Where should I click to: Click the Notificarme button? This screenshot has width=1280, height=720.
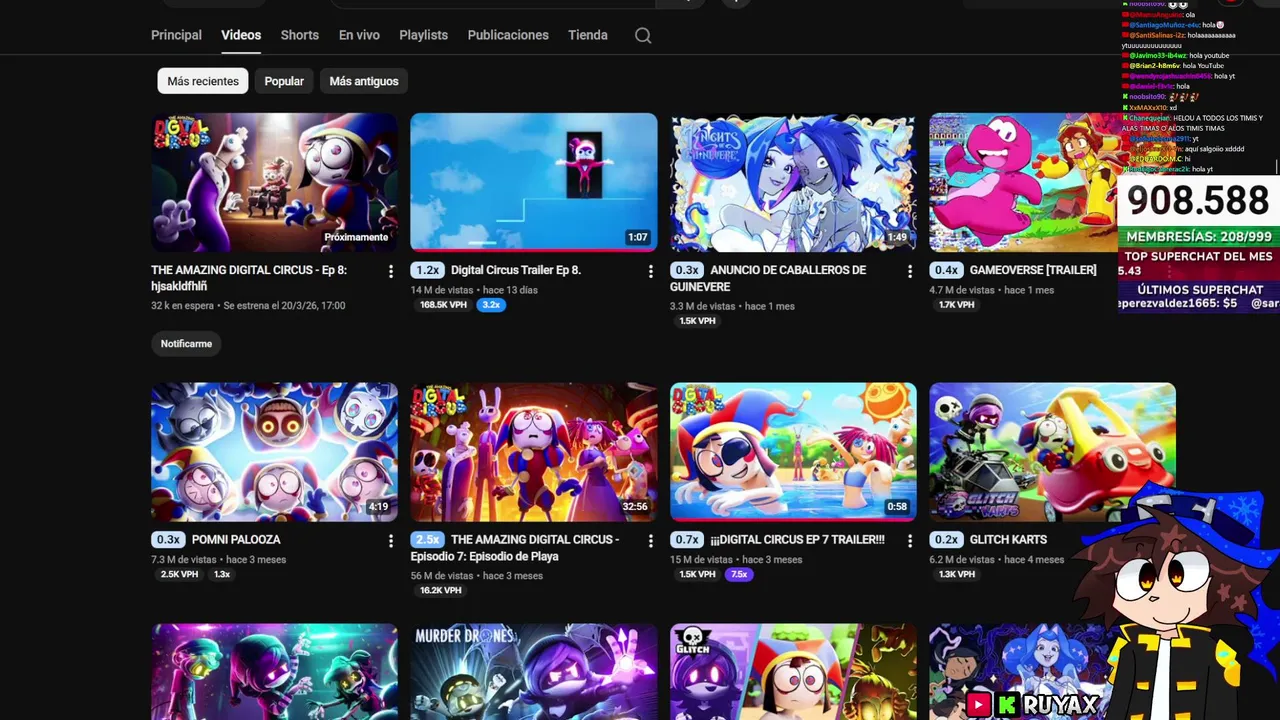click(186, 344)
